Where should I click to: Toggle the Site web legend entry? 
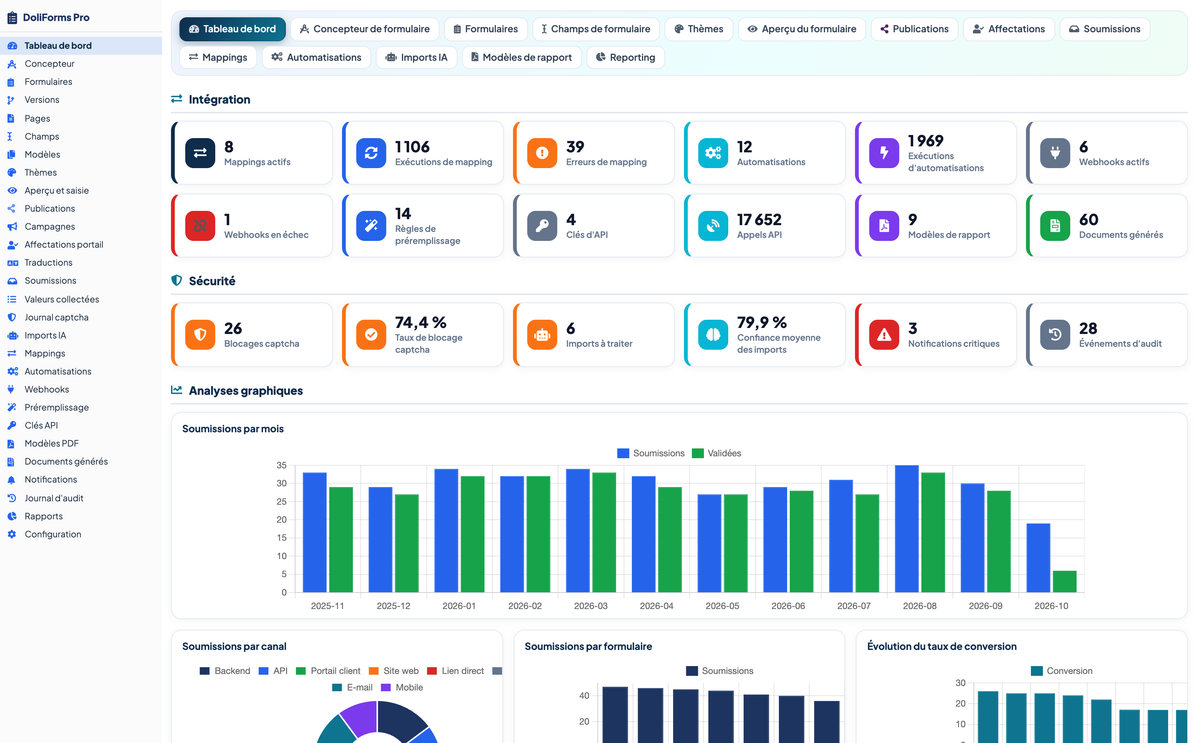pyautogui.click(x=394, y=671)
